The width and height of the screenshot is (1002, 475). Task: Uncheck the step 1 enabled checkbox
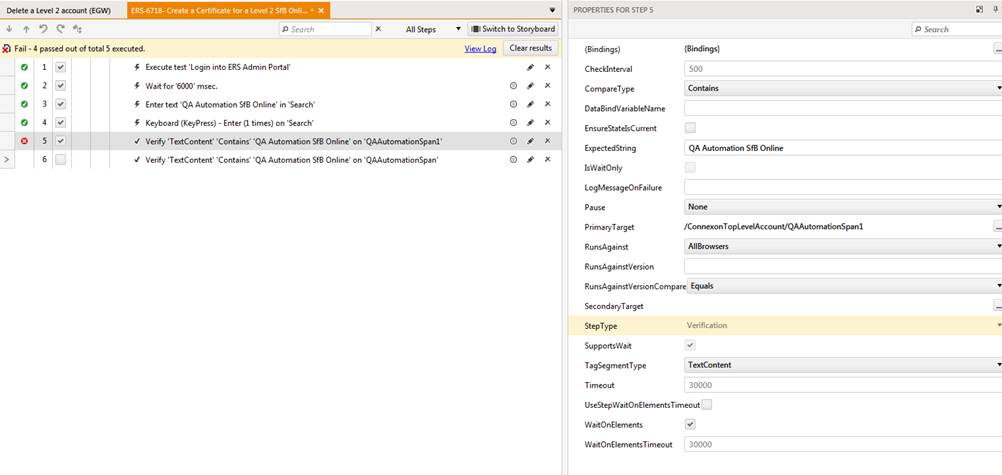[x=61, y=67]
